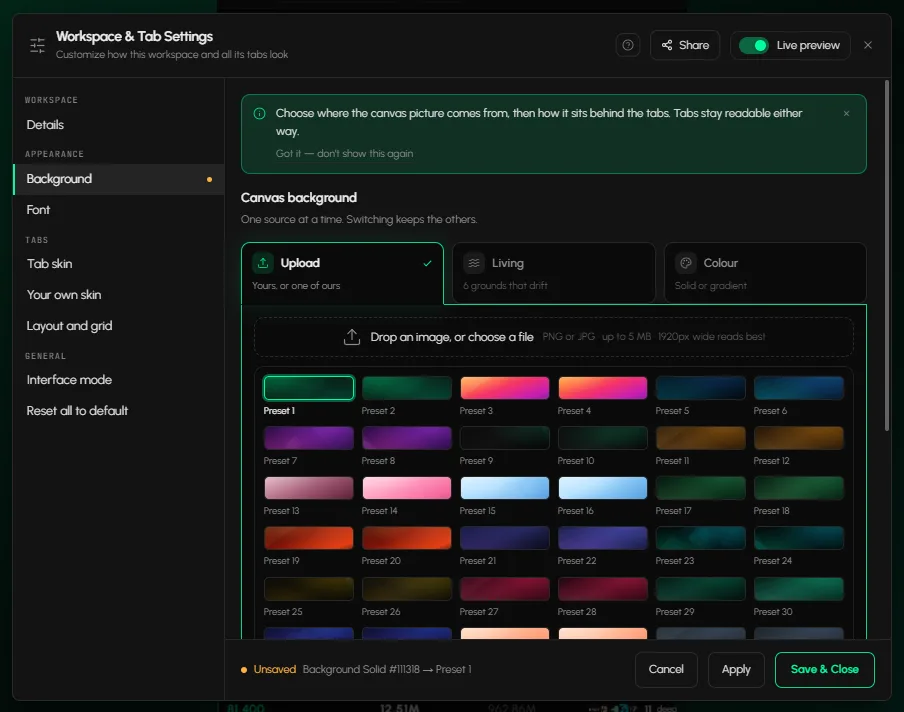Select Background in the sidebar
The width and height of the screenshot is (904, 712).
(x=119, y=179)
